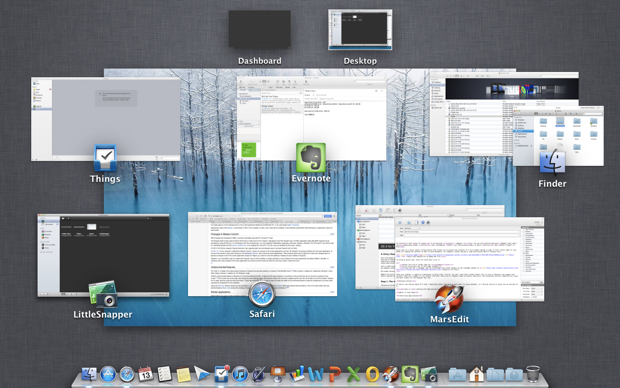Launch the App Store from the Dock
This screenshot has height=388, width=620.
pyautogui.click(x=108, y=374)
